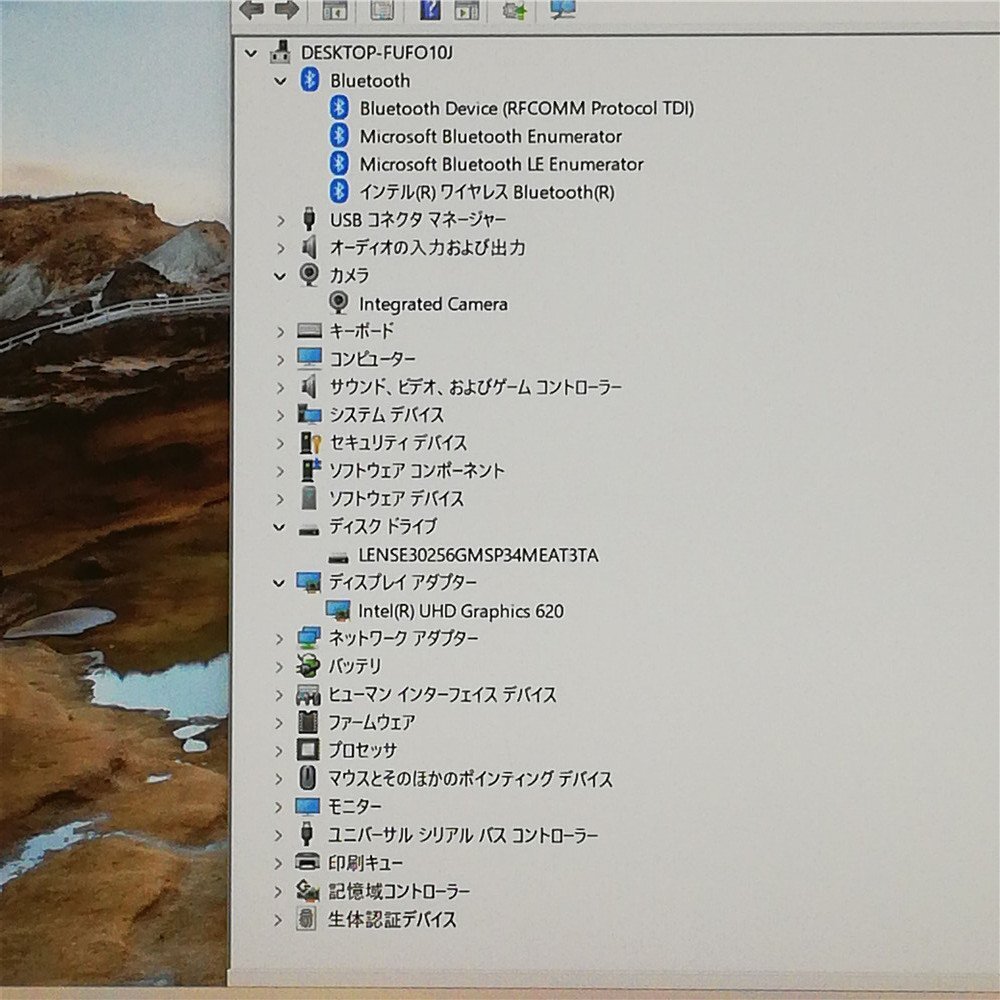
Task: Expand the ネットワーク アダプター category
Action: [x=281, y=638]
